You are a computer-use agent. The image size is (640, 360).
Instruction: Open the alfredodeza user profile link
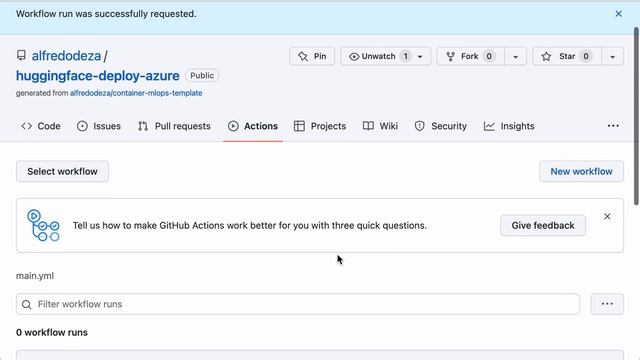(66, 56)
